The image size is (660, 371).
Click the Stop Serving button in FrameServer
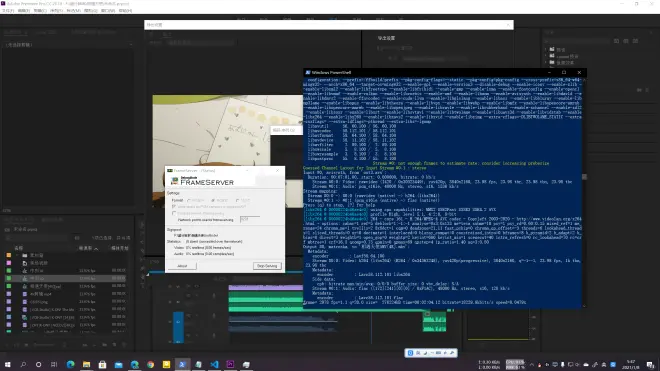[267, 266]
